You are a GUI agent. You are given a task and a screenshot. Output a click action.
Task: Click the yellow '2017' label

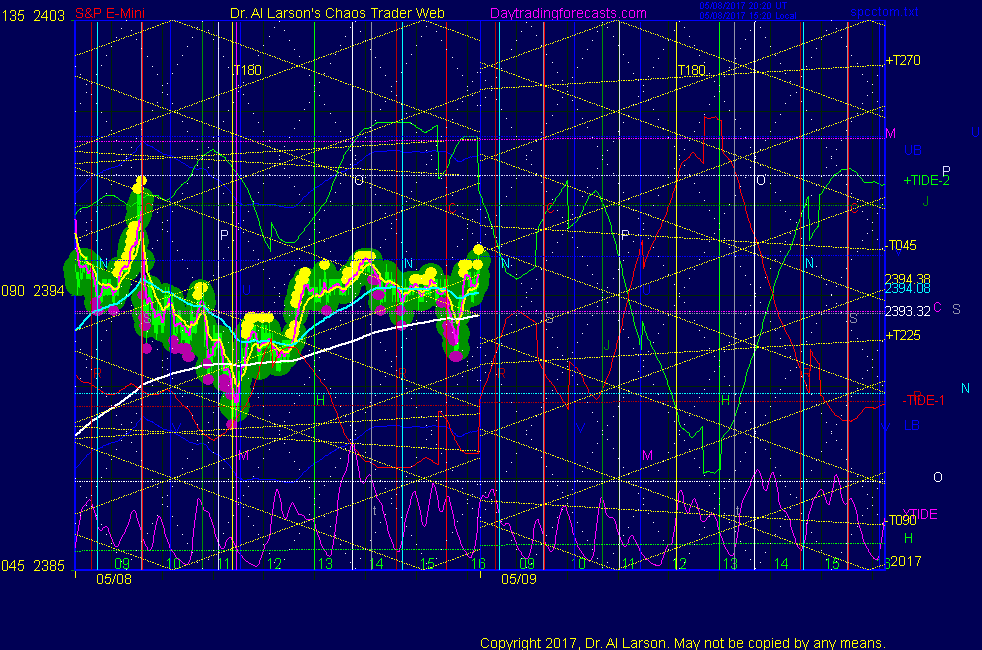click(x=906, y=561)
